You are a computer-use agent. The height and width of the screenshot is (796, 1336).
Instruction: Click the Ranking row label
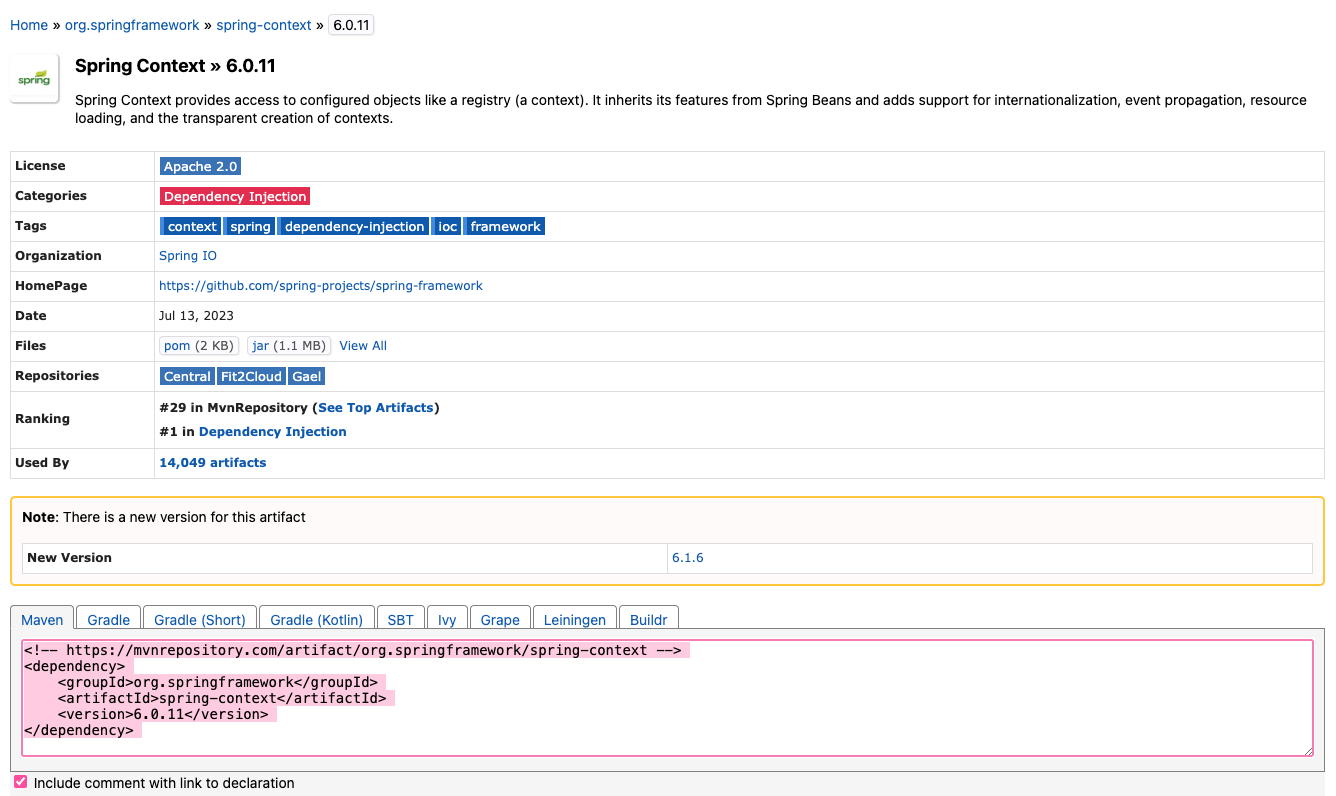coord(42,419)
